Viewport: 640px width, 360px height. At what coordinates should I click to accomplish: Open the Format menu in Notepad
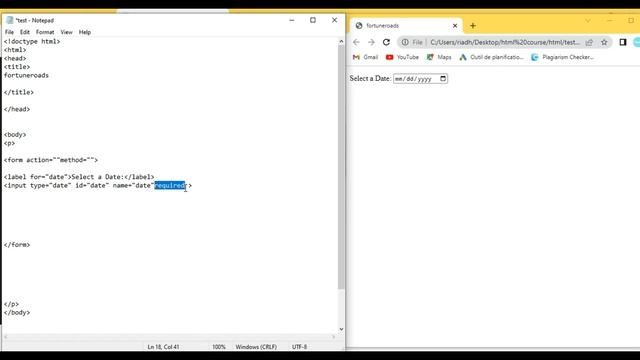tap(45, 32)
